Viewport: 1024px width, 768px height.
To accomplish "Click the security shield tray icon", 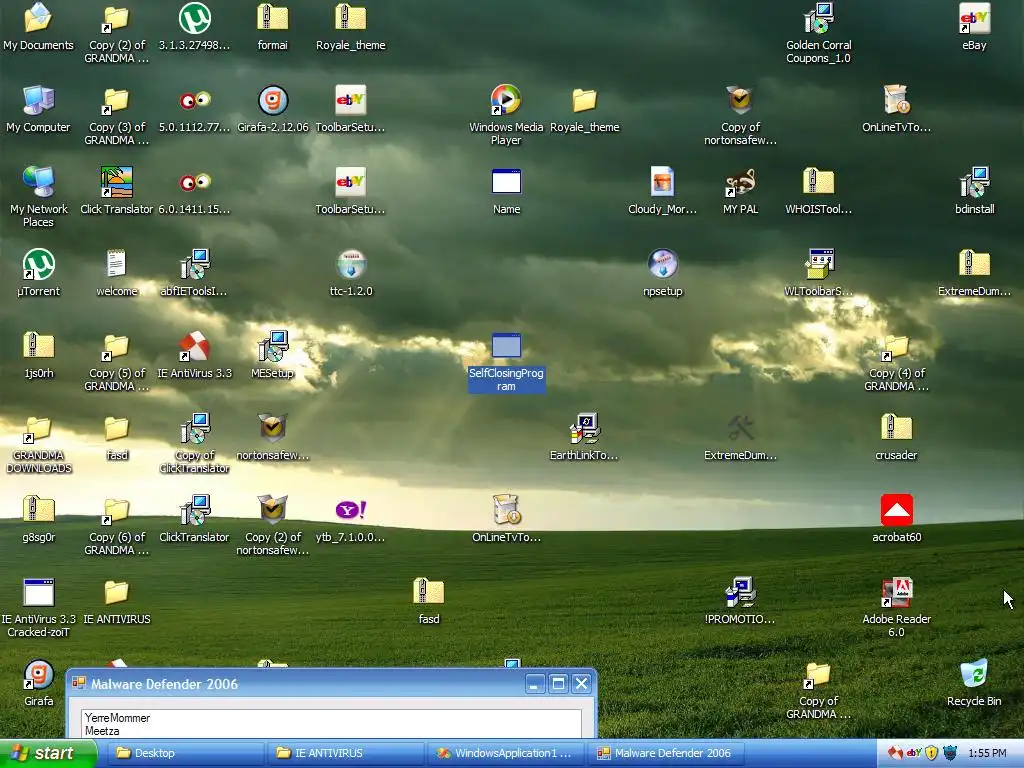I will tap(931, 754).
